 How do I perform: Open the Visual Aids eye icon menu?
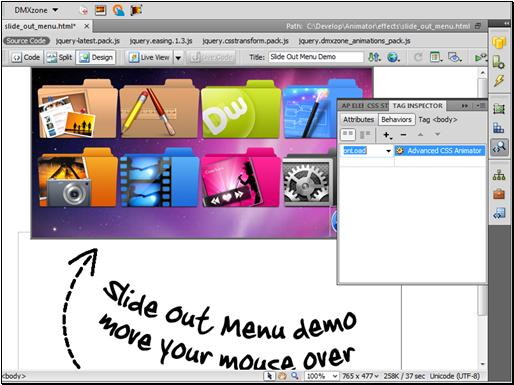(x=455, y=57)
